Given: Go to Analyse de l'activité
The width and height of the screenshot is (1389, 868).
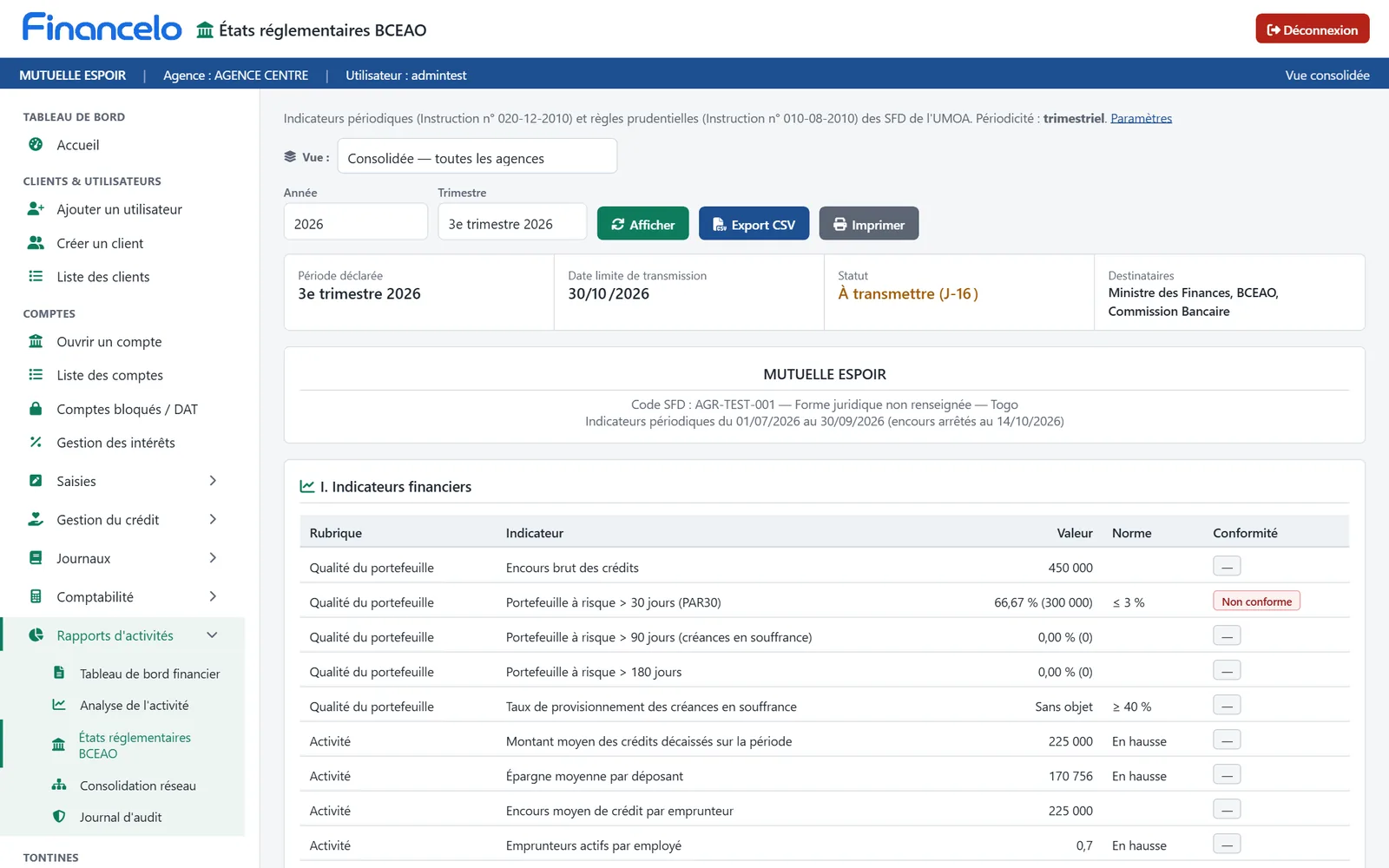Looking at the screenshot, I should [x=134, y=706].
